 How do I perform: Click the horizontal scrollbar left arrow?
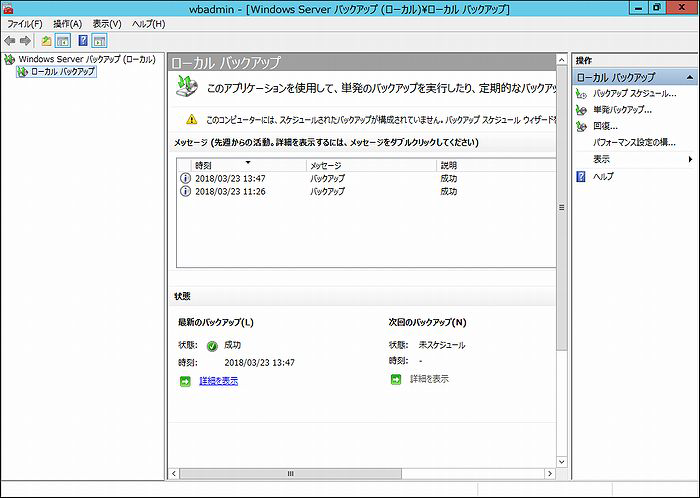pos(174,473)
